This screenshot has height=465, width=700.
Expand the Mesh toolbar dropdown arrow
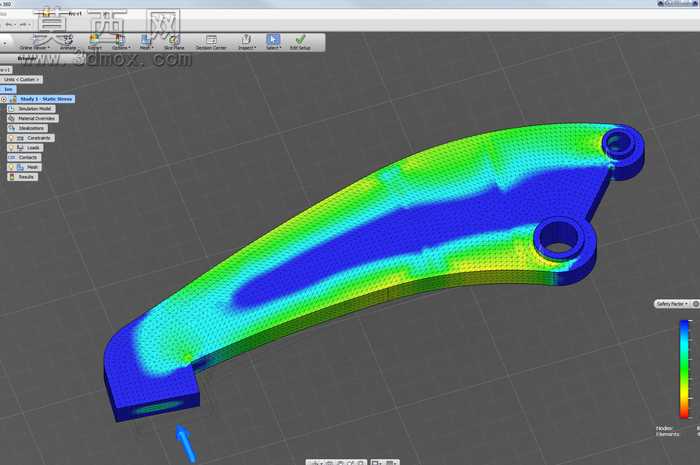(x=152, y=48)
